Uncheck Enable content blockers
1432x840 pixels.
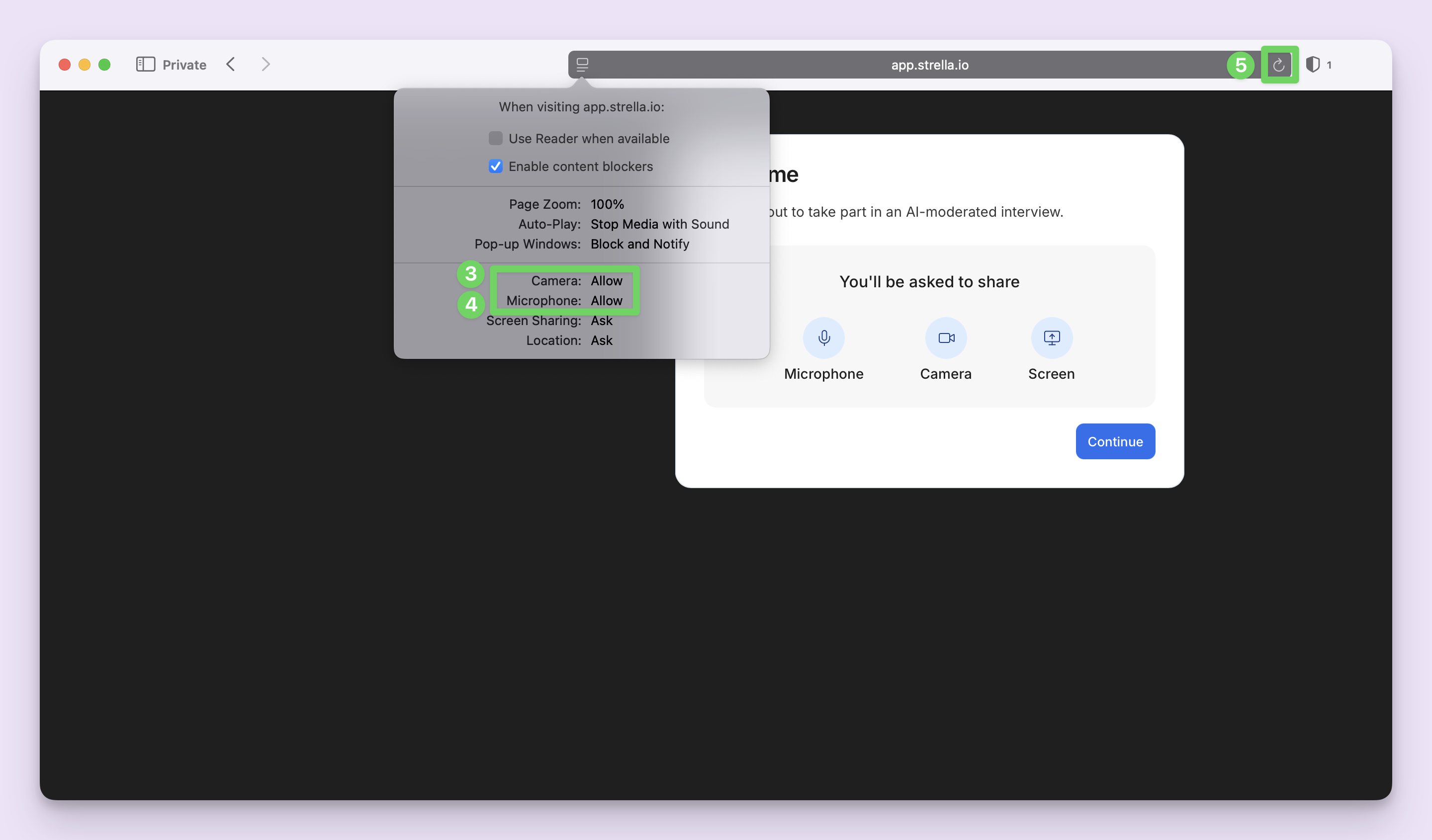click(x=496, y=167)
